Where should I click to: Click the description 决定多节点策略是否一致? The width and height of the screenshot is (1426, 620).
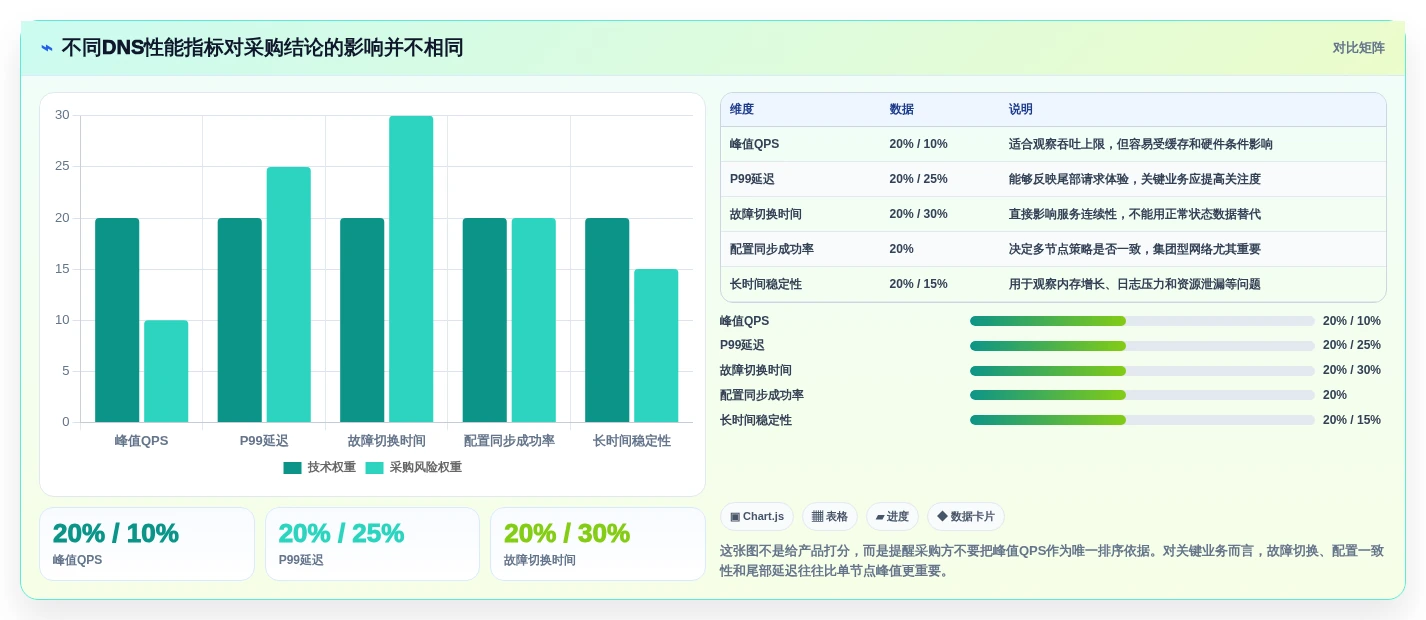click(x=1134, y=249)
